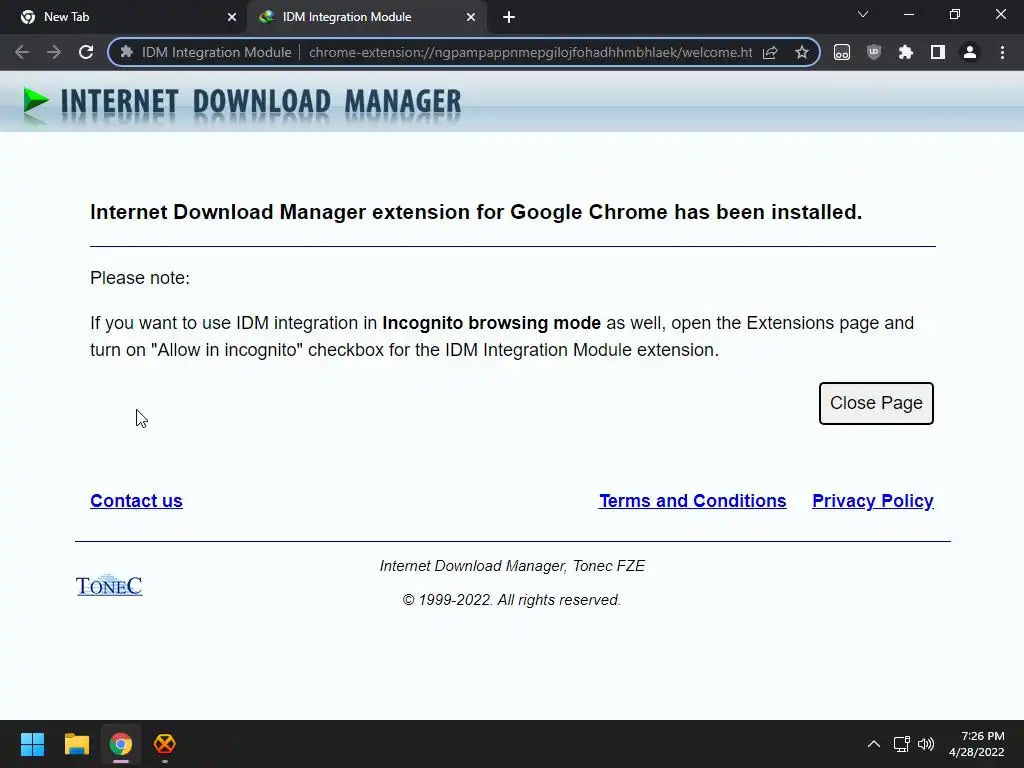Open File Explorer from the taskbar
Viewport: 1024px width, 768px height.
[76, 744]
